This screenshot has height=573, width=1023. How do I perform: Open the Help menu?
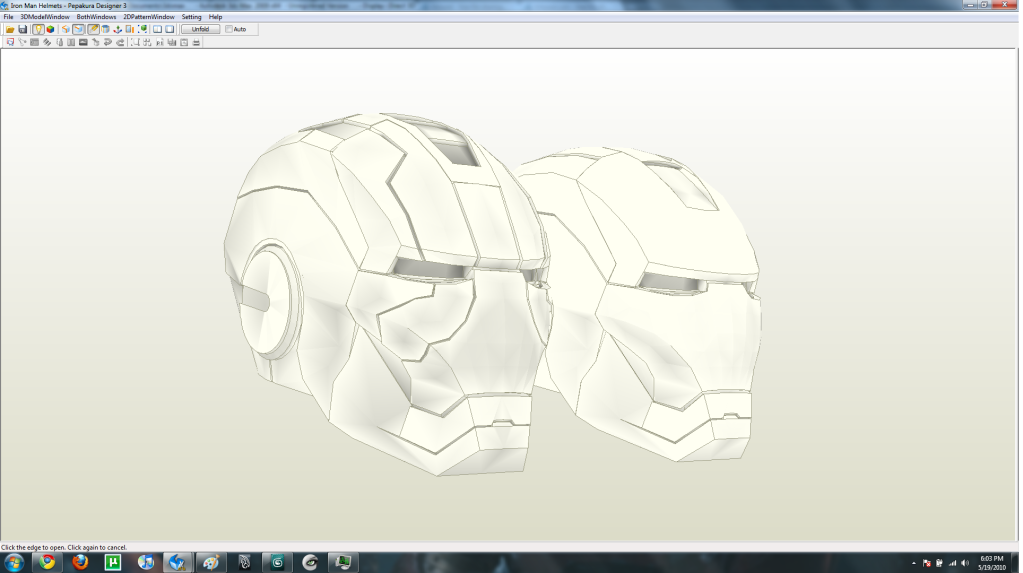point(215,17)
